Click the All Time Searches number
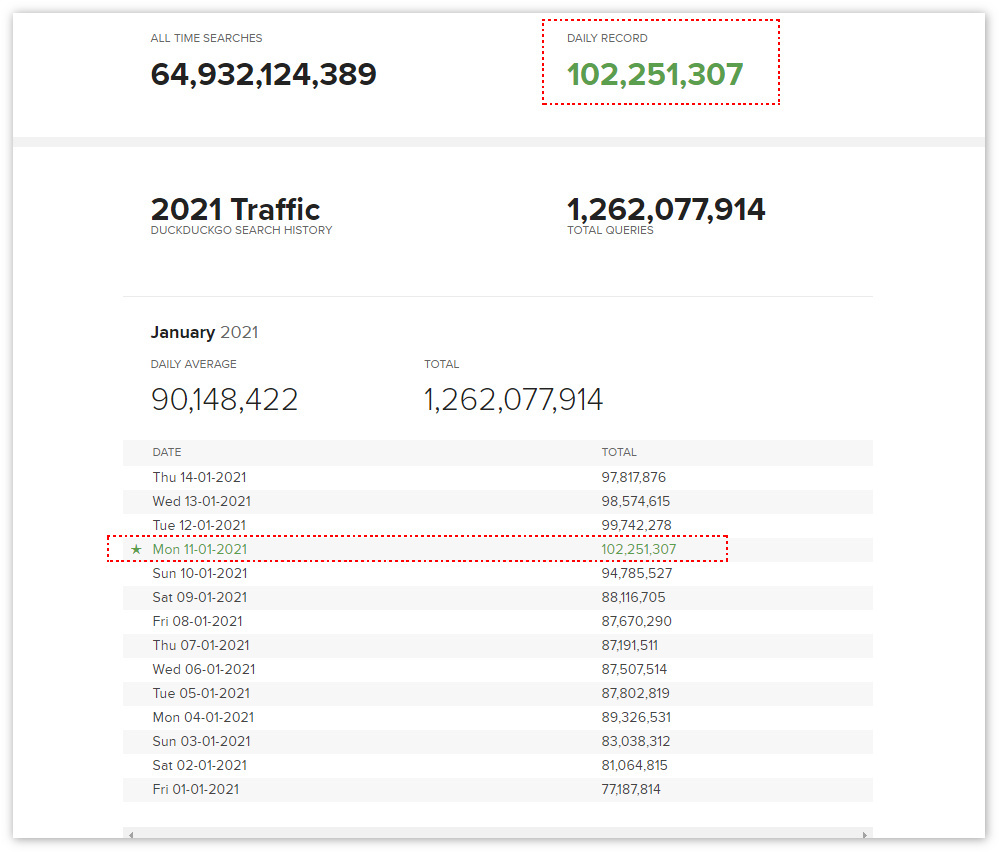 click(x=263, y=75)
